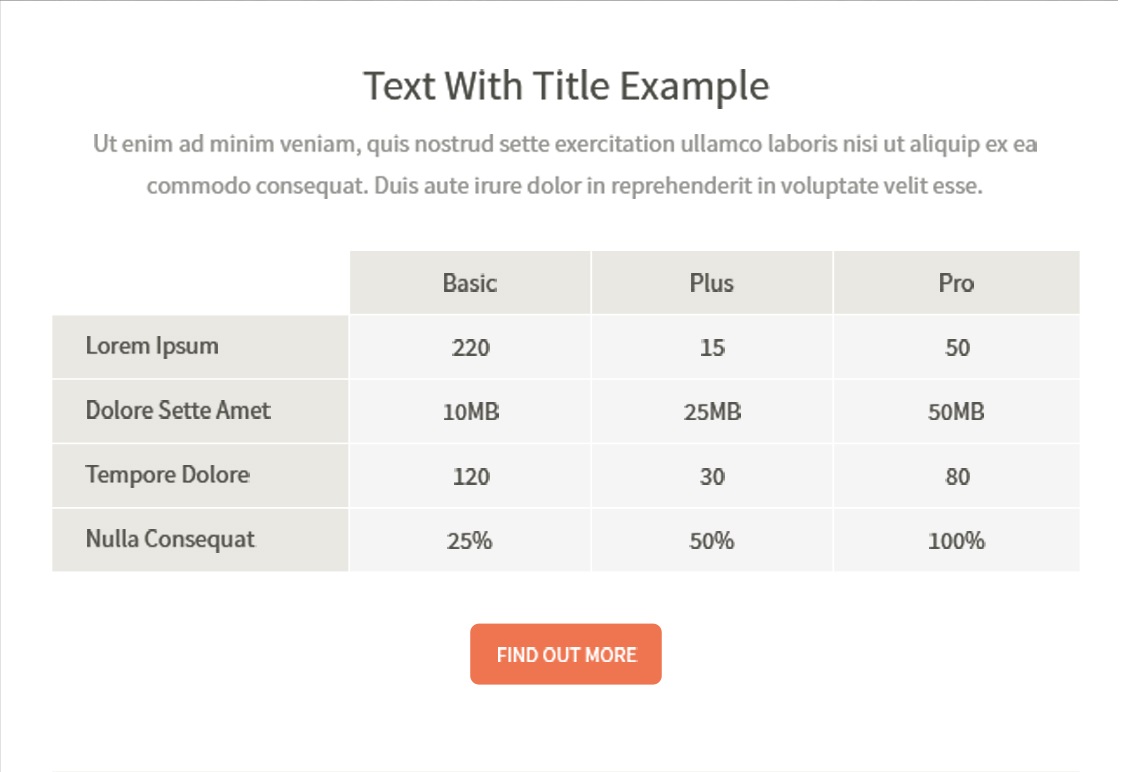Click the Nulla Consequat row label
This screenshot has height=772, width=1141.
point(170,539)
